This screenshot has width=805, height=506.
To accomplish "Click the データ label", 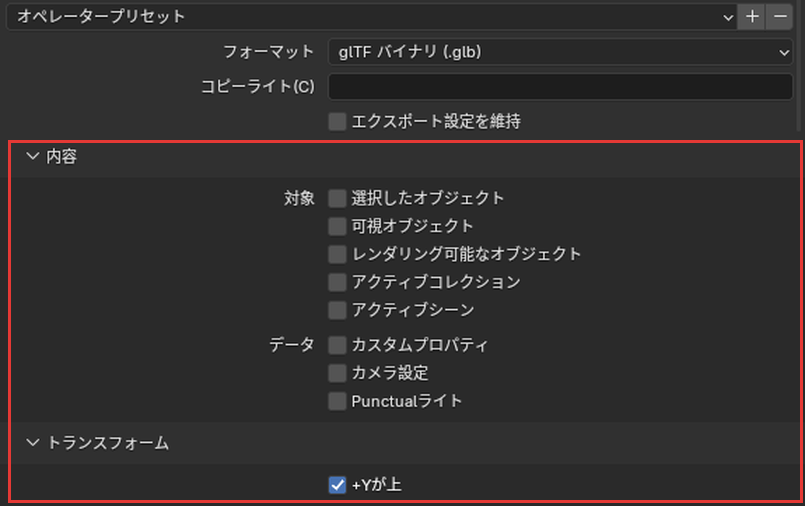I will (x=292, y=345).
